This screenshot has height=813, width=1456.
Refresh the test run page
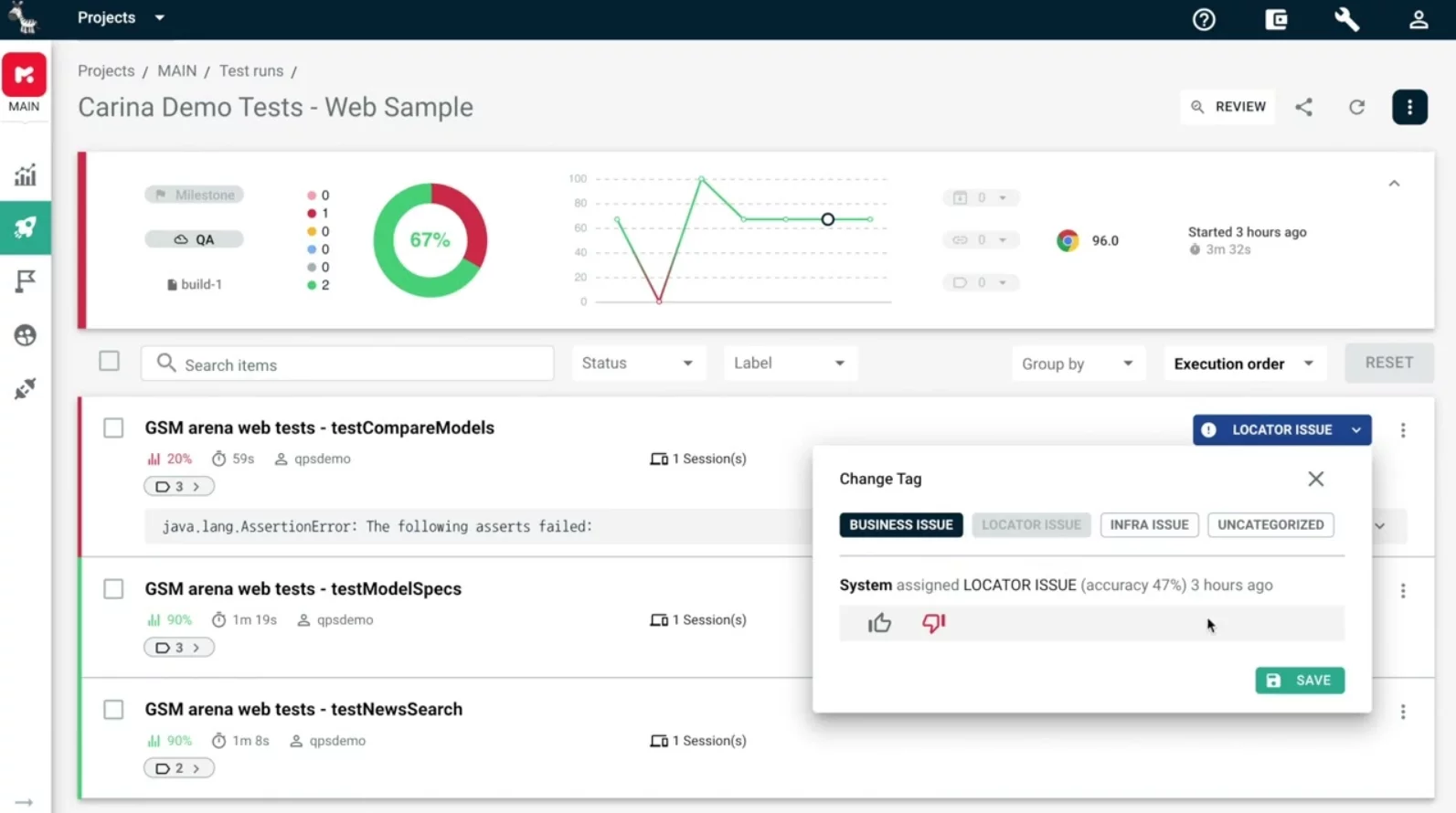1357,107
